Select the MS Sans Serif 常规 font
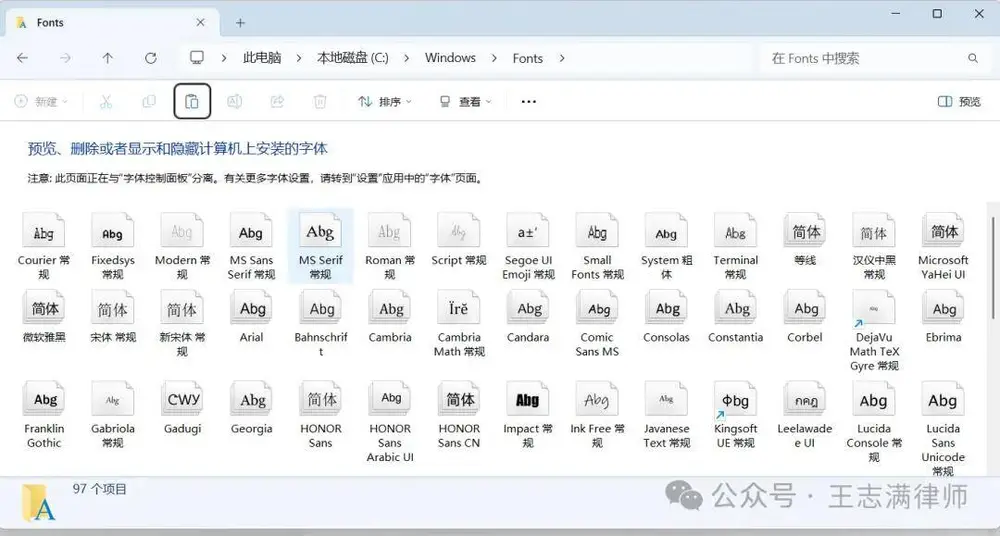Image resolution: width=1000 pixels, height=536 pixels. point(251,246)
